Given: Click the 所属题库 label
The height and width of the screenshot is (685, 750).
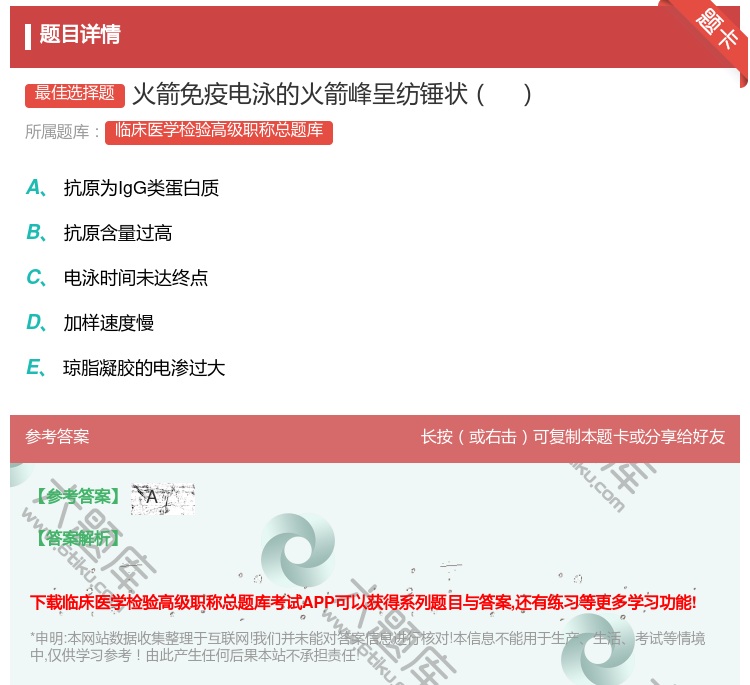Looking at the screenshot, I should pos(62,132).
